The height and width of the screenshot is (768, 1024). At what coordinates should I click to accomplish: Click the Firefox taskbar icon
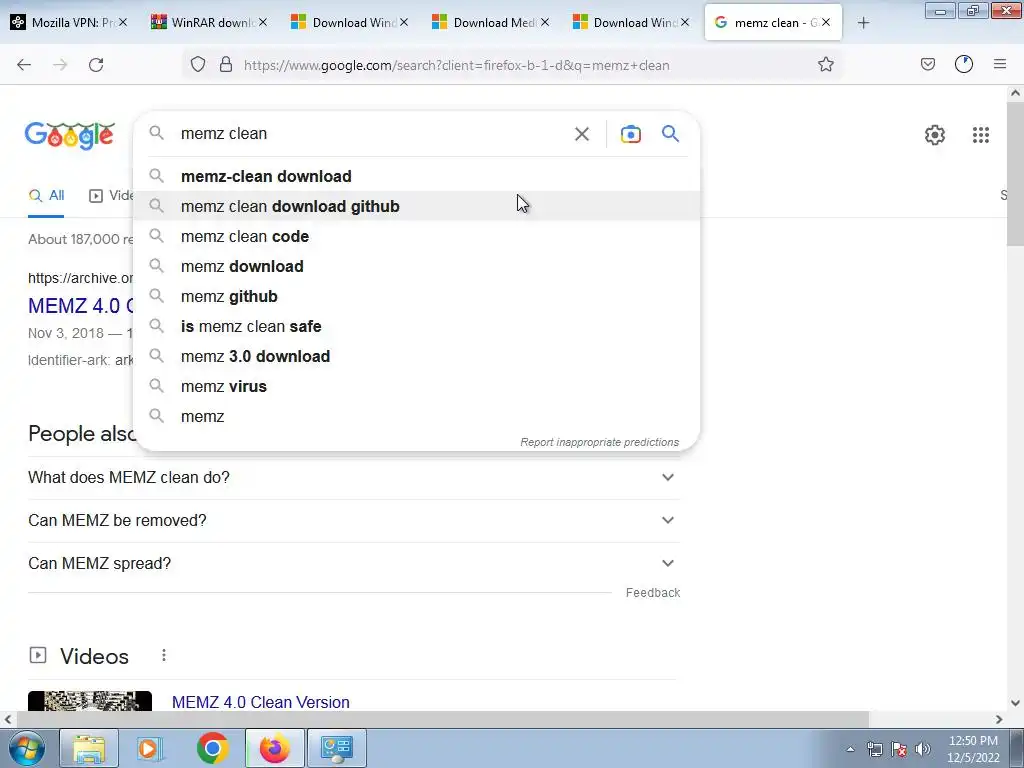(274, 748)
